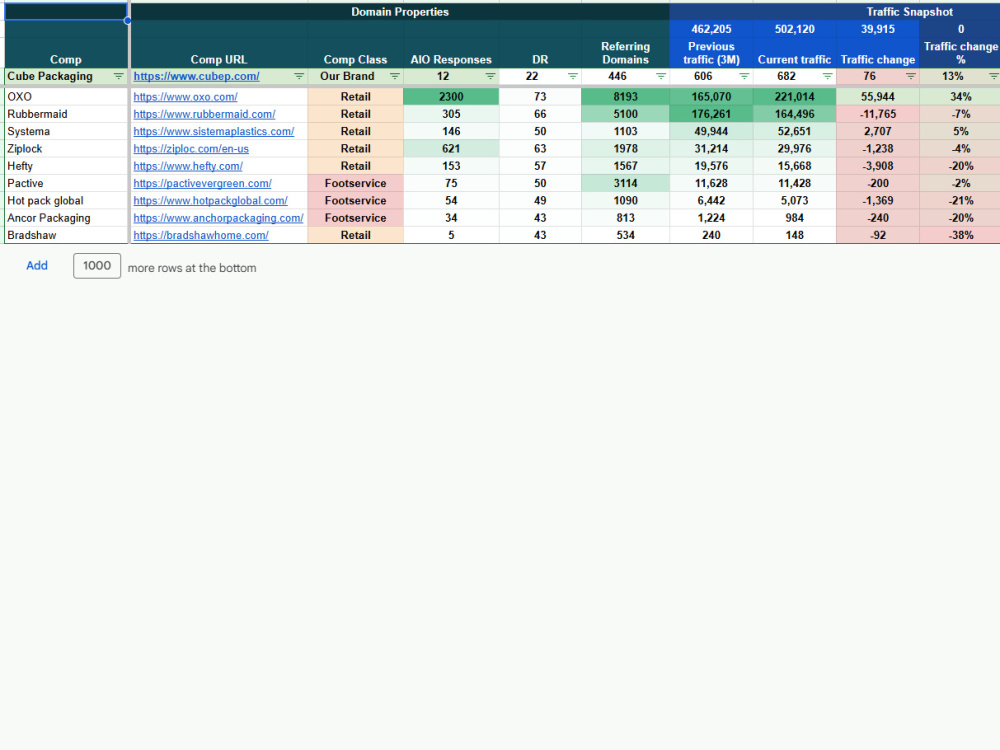Image resolution: width=1000 pixels, height=750 pixels.
Task: Open the rubbermaid.com link
Action: [x=204, y=114]
